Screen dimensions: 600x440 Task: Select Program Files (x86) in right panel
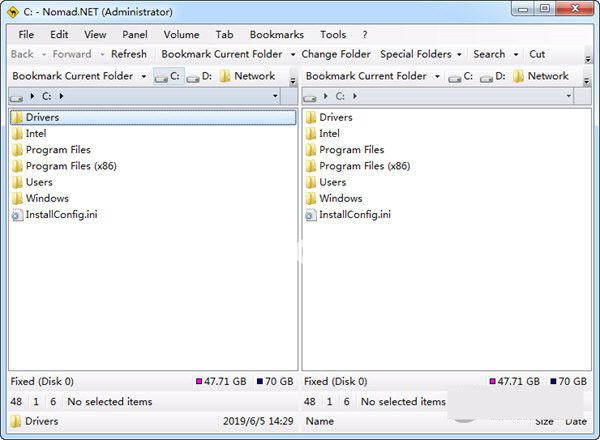pyautogui.click(x=358, y=166)
